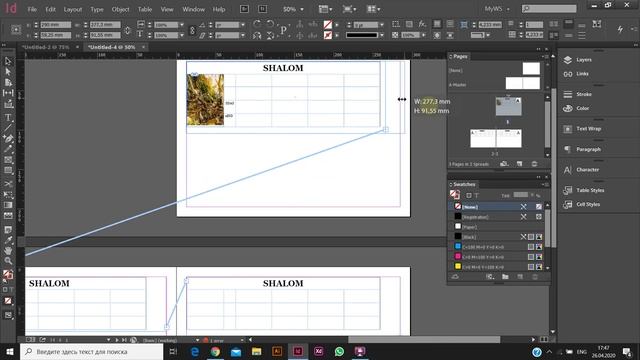Open the Arrange Documents dropdown
The width and height of the screenshot is (640, 360).
(373, 9)
